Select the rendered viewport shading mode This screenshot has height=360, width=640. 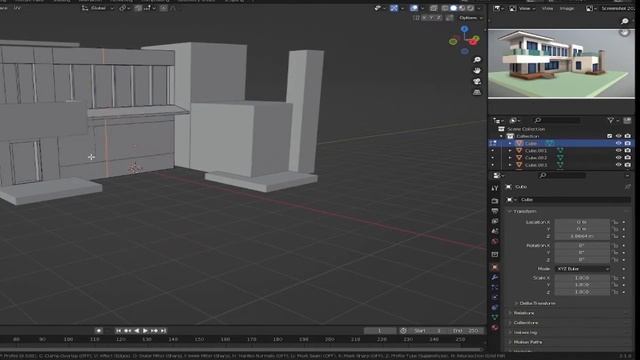(471, 8)
